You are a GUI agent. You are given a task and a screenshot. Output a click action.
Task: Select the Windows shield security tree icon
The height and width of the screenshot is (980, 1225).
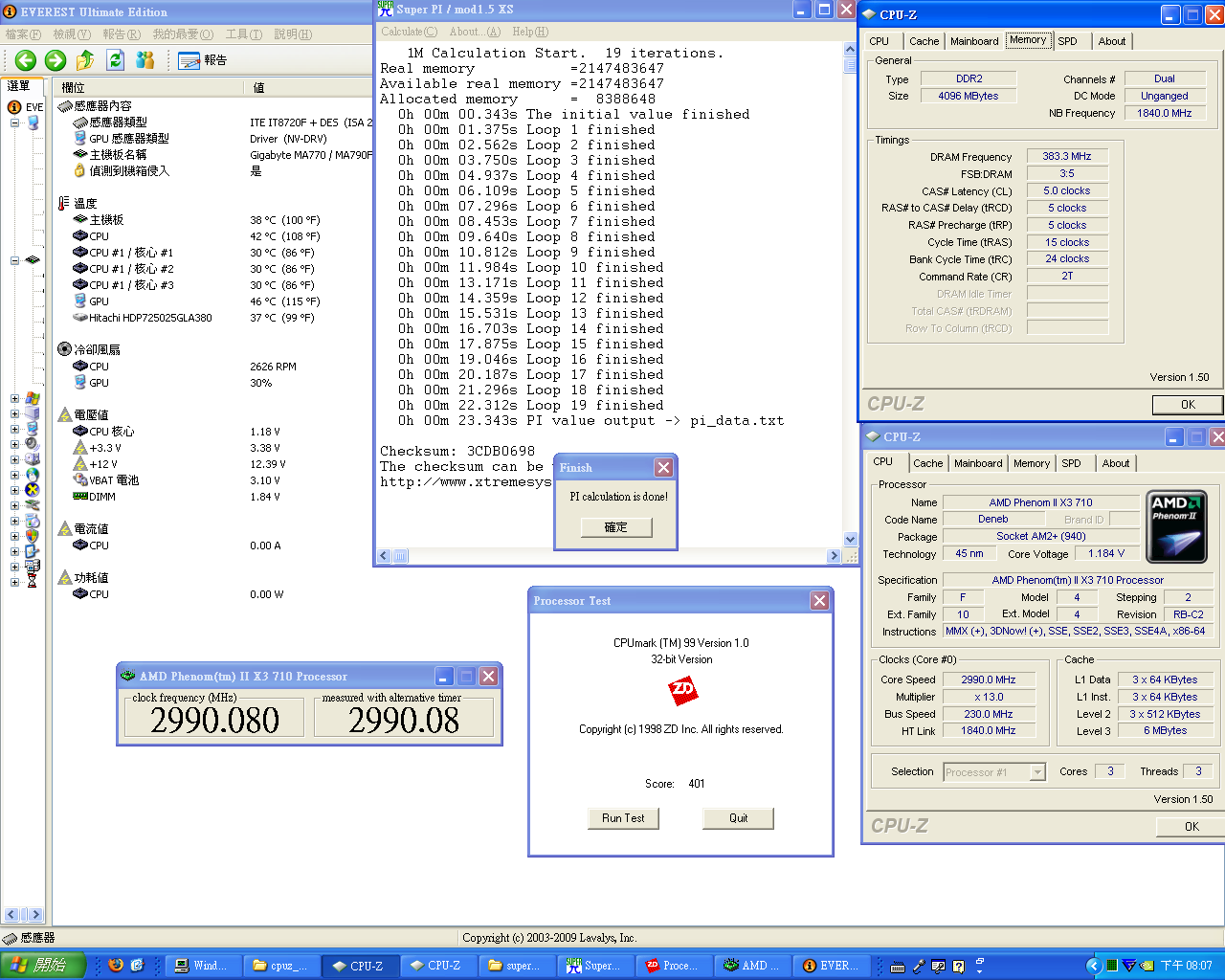pyautogui.click(x=33, y=536)
